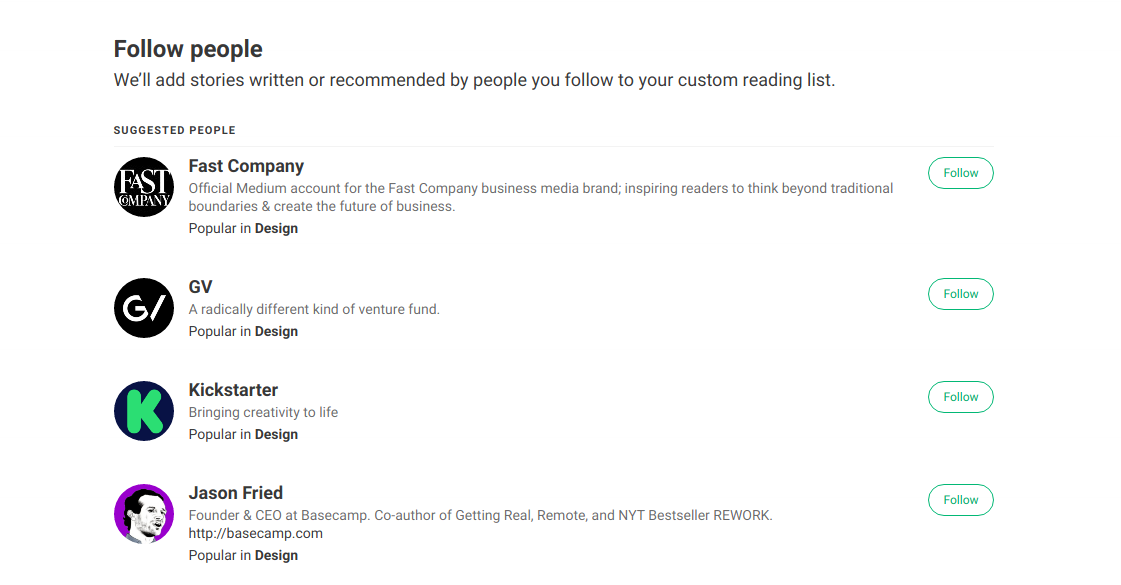Click the Kickstarter green K logo

tap(144, 411)
